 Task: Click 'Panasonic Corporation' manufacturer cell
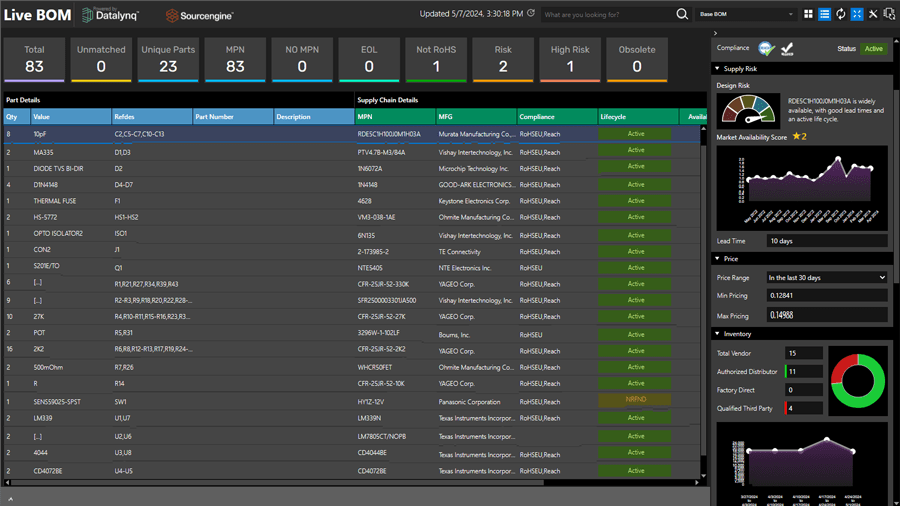470,402
